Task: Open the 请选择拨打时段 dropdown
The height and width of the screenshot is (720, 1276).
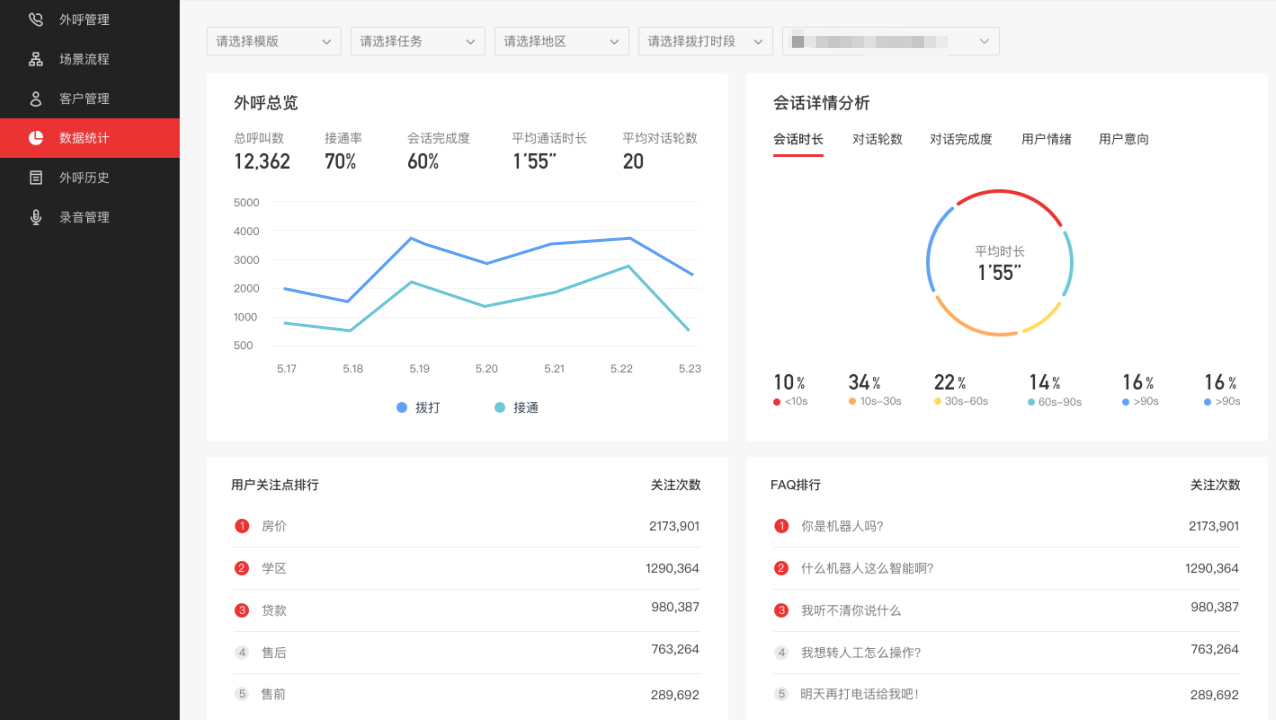Action: (x=705, y=41)
